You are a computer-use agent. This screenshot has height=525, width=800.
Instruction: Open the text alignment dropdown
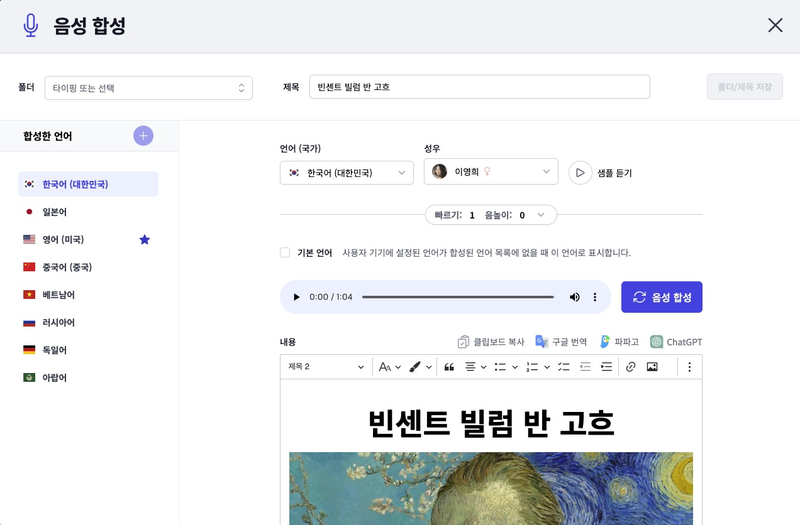pos(475,367)
